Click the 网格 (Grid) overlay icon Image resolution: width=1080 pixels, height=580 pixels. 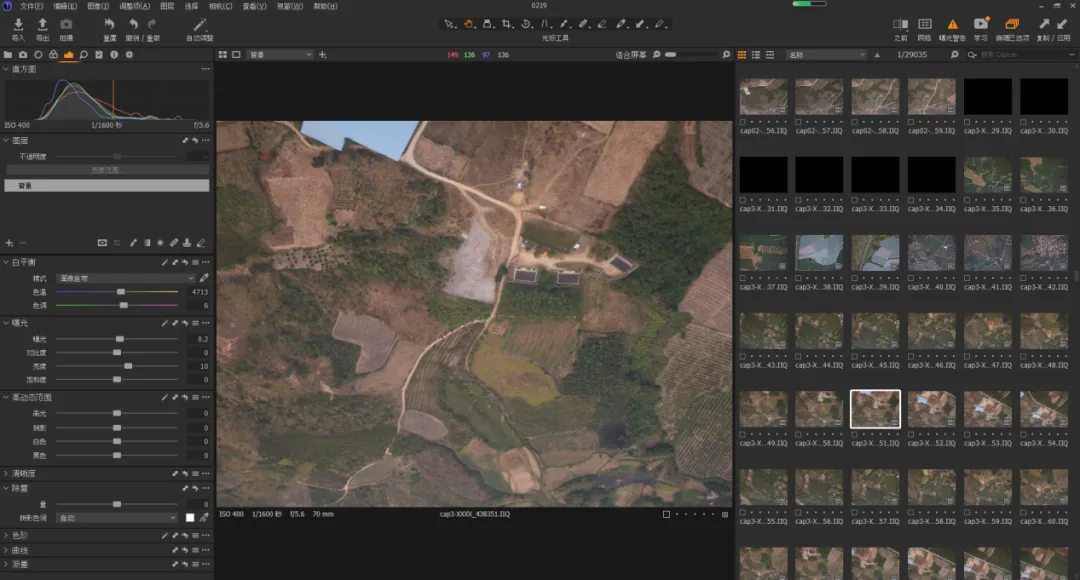(x=925, y=24)
